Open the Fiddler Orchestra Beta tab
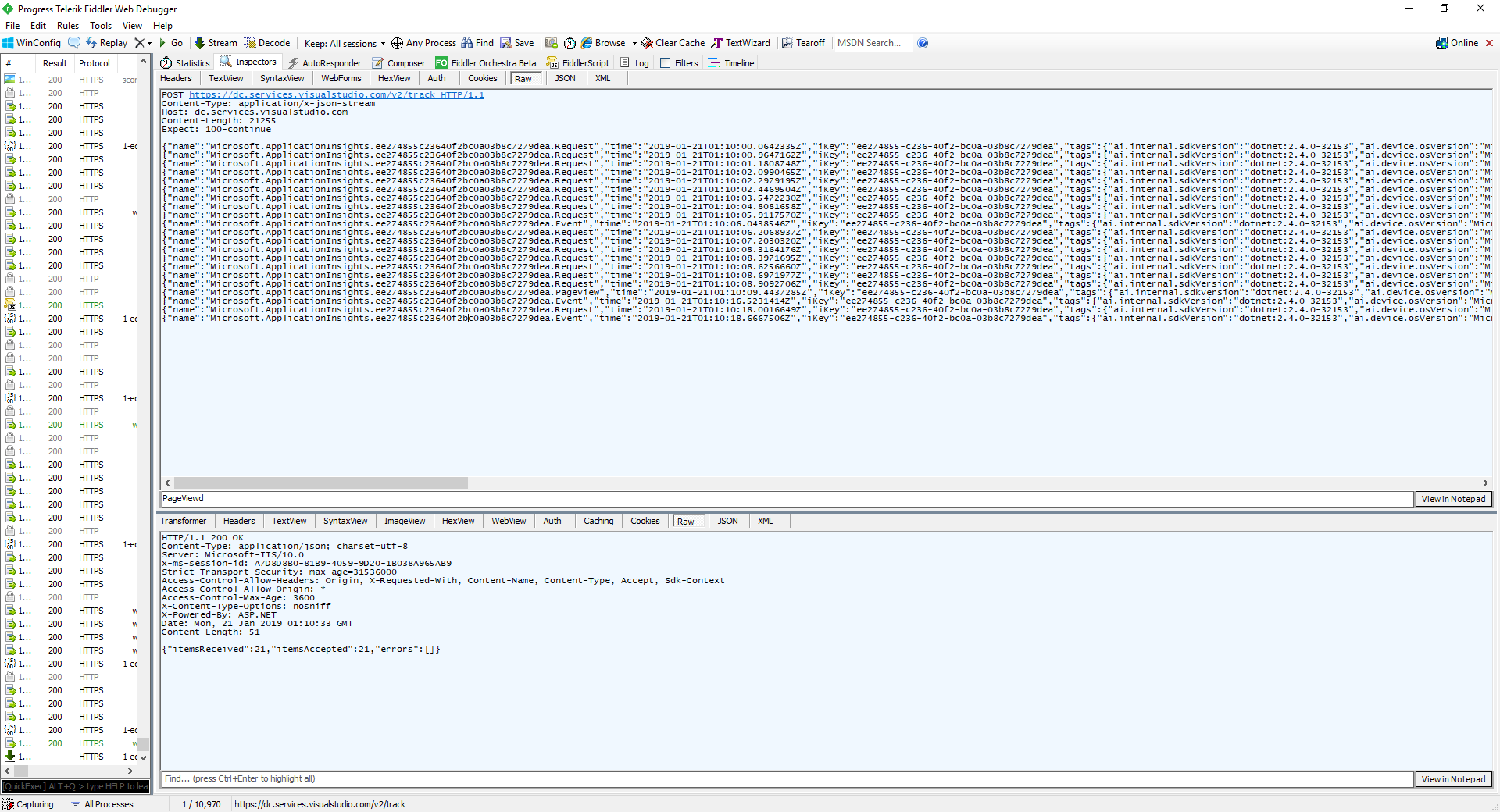1500x812 pixels. [x=486, y=63]
